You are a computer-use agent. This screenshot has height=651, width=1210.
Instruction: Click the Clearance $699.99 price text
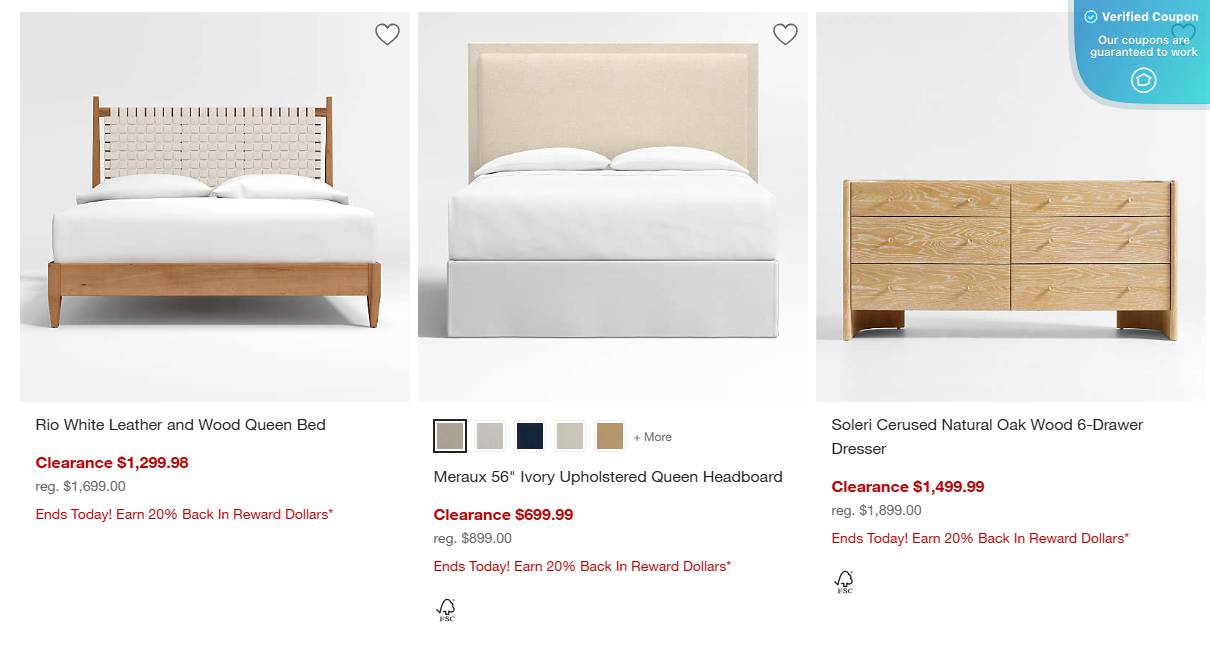pyautogui.click(x=503, y=514)
